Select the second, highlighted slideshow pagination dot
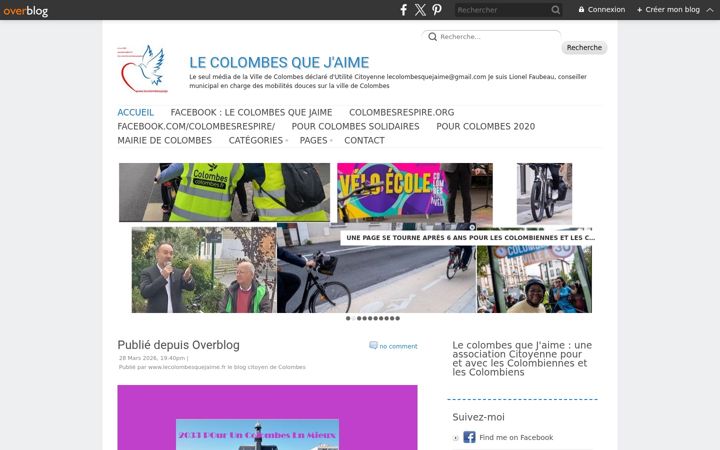The width and height of the screenshot is (720, 450). click(x=354, y=318)
